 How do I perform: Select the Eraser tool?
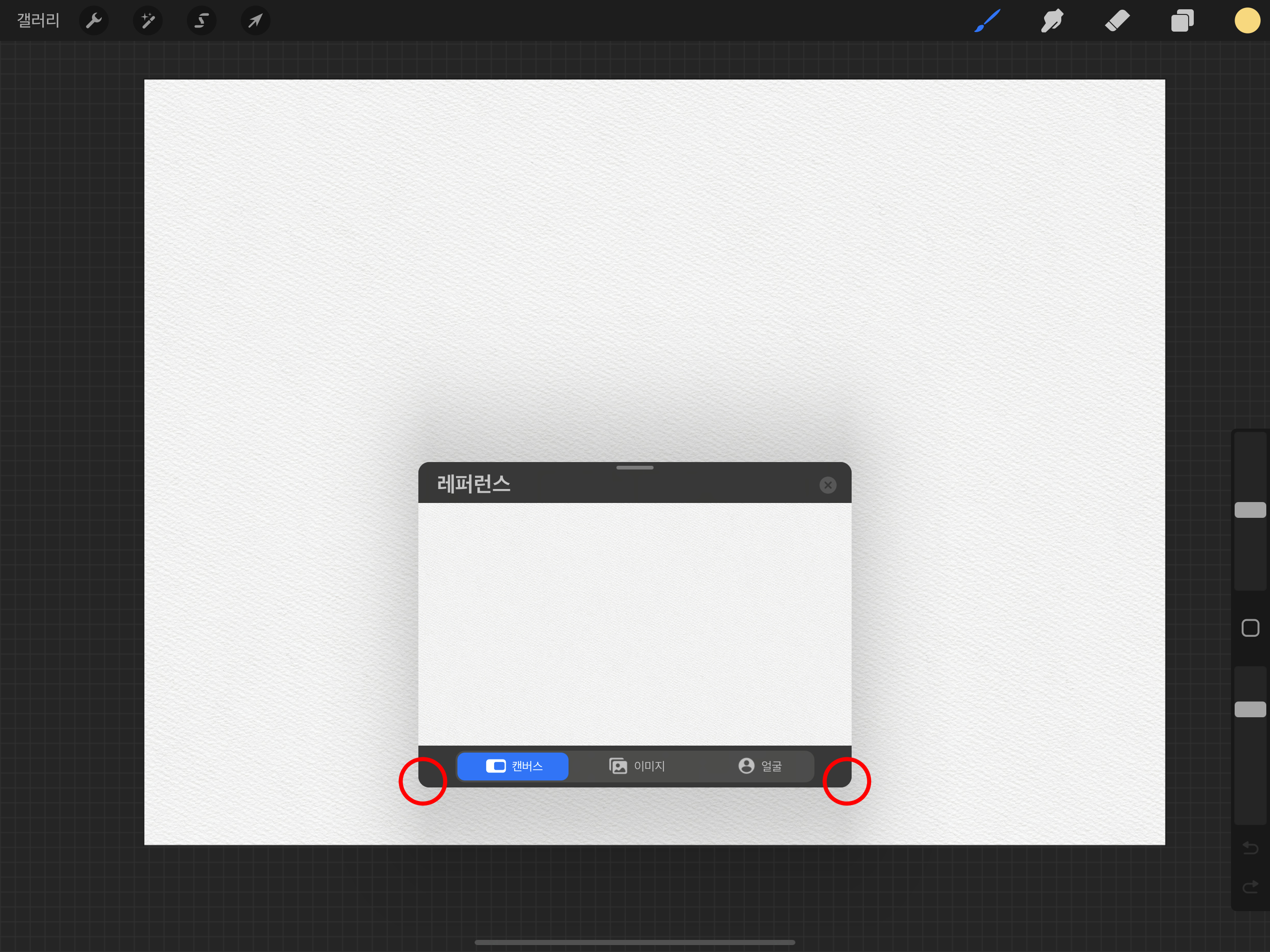[x=1117, y=20]
